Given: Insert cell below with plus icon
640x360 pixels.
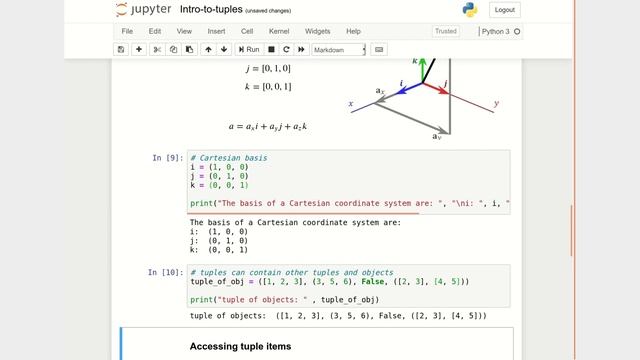Looking at the screenshot, I should click(x=139, y=49).
